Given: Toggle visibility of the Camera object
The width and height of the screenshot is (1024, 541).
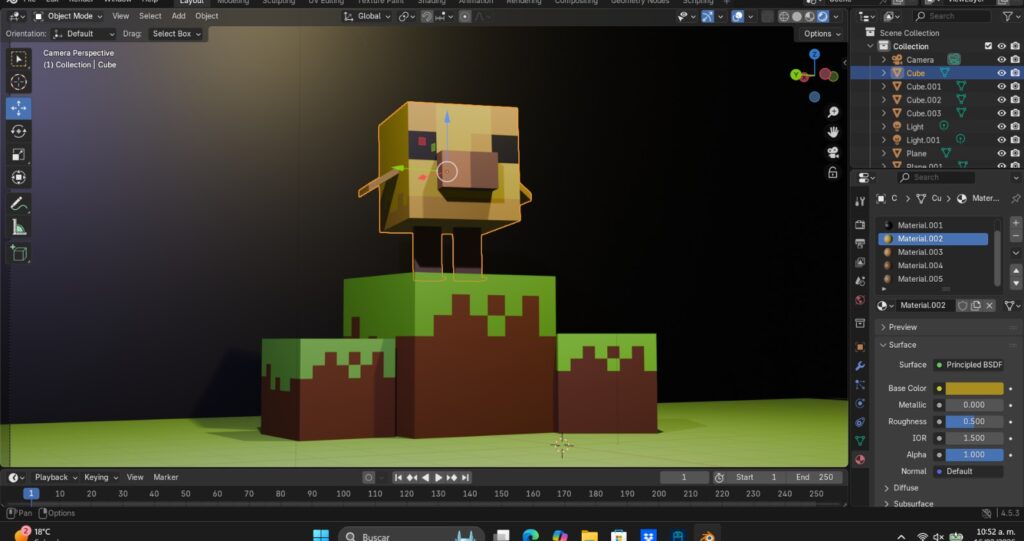Looking at the screenshot, I should [1001, 60].
